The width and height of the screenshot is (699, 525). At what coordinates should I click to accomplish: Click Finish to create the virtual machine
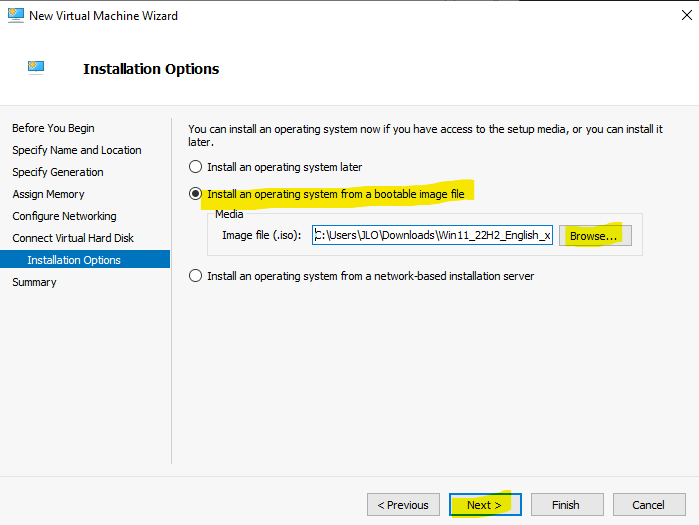567,504
